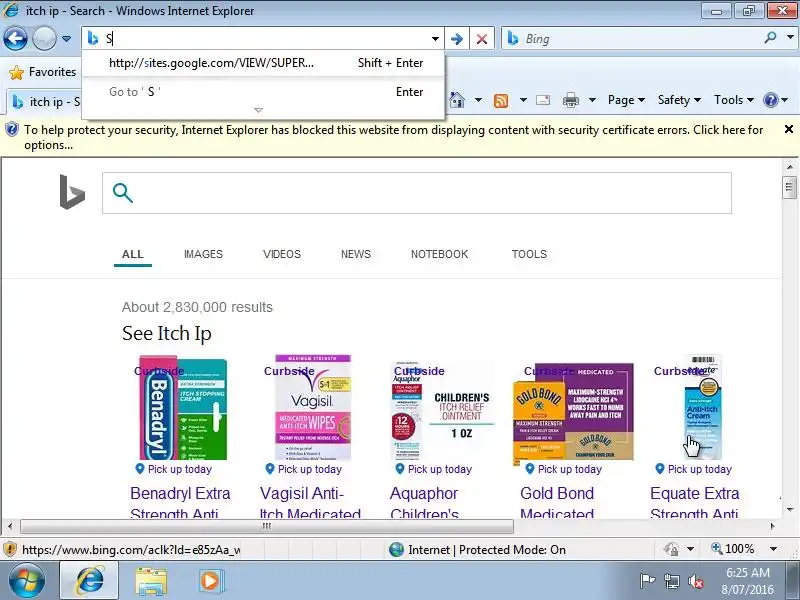The width and height of the screenshot is (800, 600).
Task: Click the security certificate information bar message
Action: 393,137
